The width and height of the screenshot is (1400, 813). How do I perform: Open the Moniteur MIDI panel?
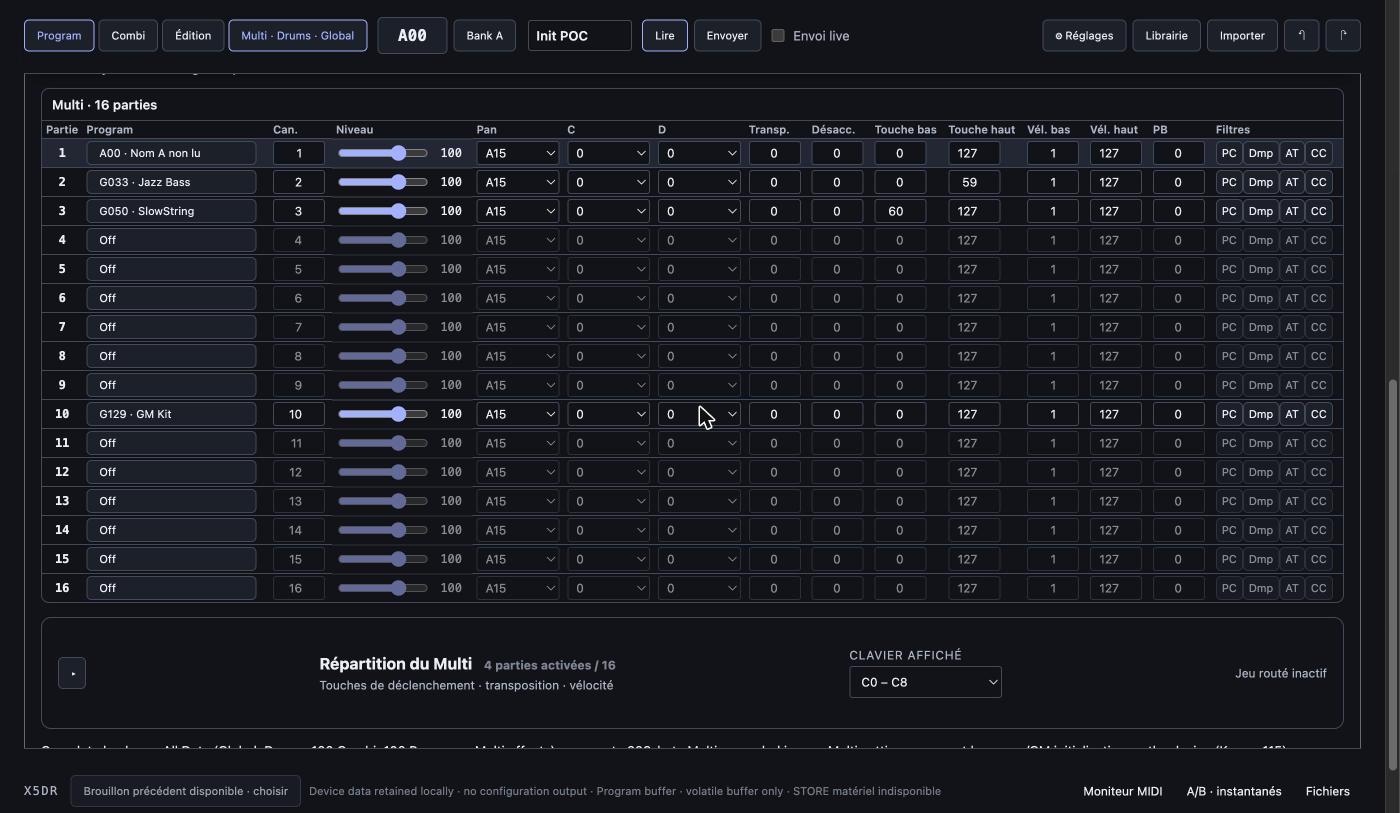pos(1122,791)
